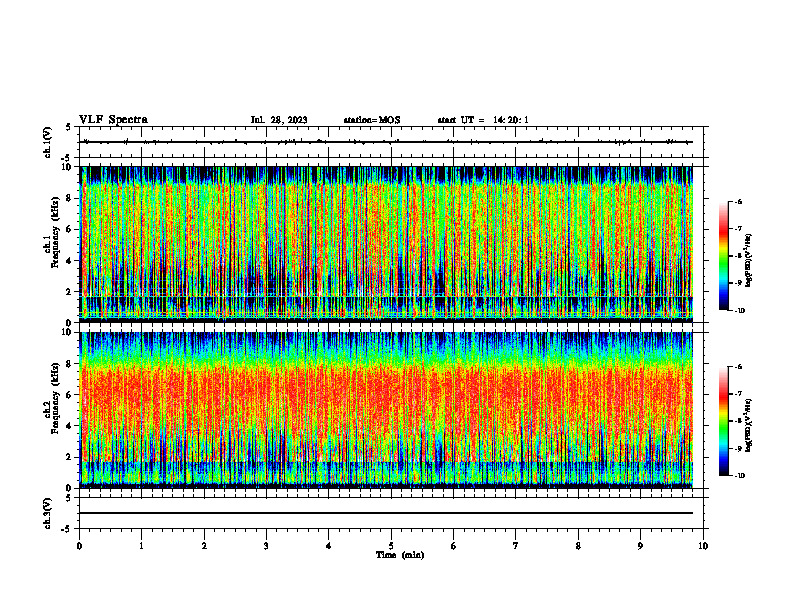This screenshot has width=792, height=612.
Task: Click the "ch.1(V)" waveform axis label
Action: pos(47,142)
